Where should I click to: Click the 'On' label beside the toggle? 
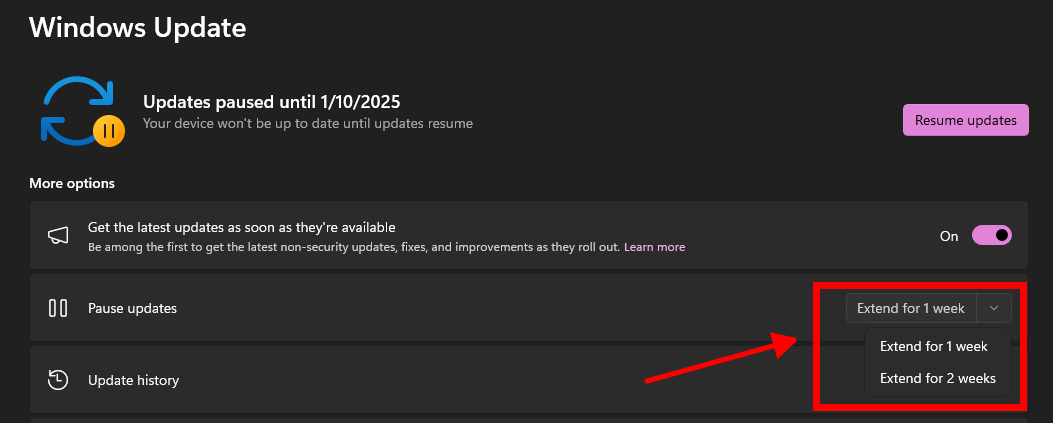pos(949,237)
